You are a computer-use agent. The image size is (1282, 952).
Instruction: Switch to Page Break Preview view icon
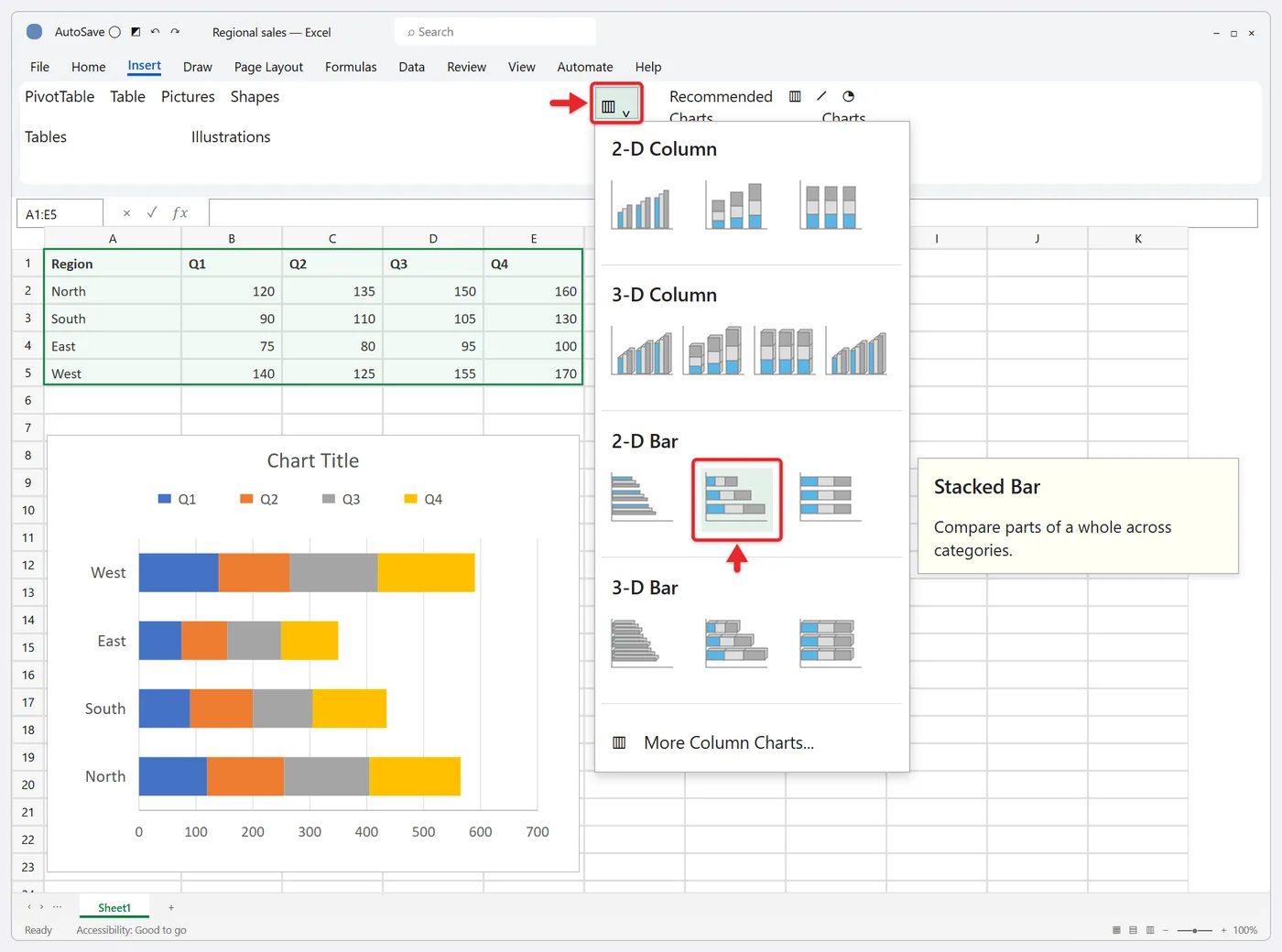(x=1150, y=930)
